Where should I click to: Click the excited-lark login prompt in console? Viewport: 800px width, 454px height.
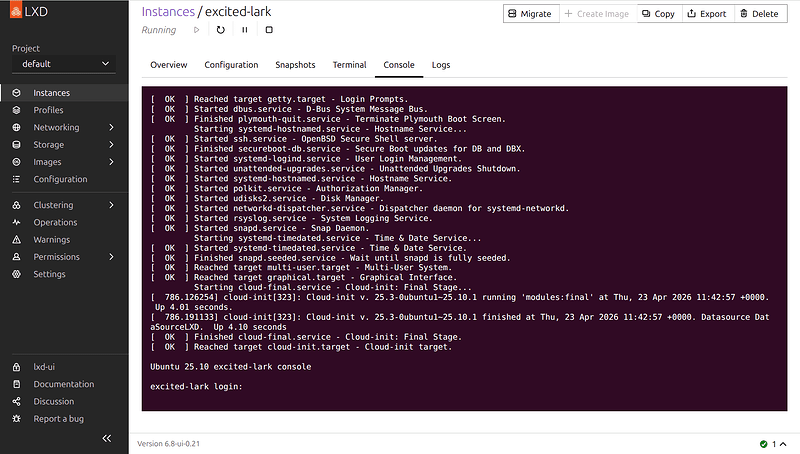[196, 387]
